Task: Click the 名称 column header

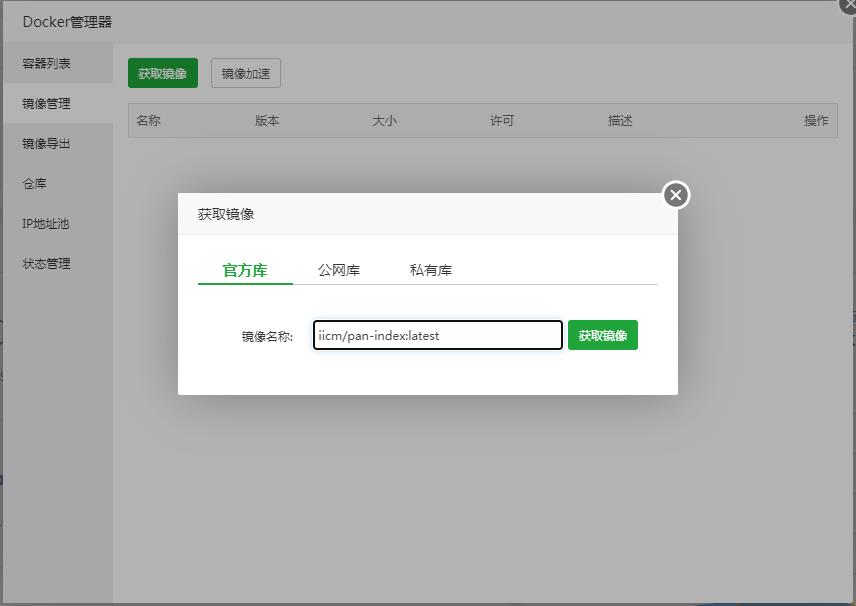Action: click(149, 121)
